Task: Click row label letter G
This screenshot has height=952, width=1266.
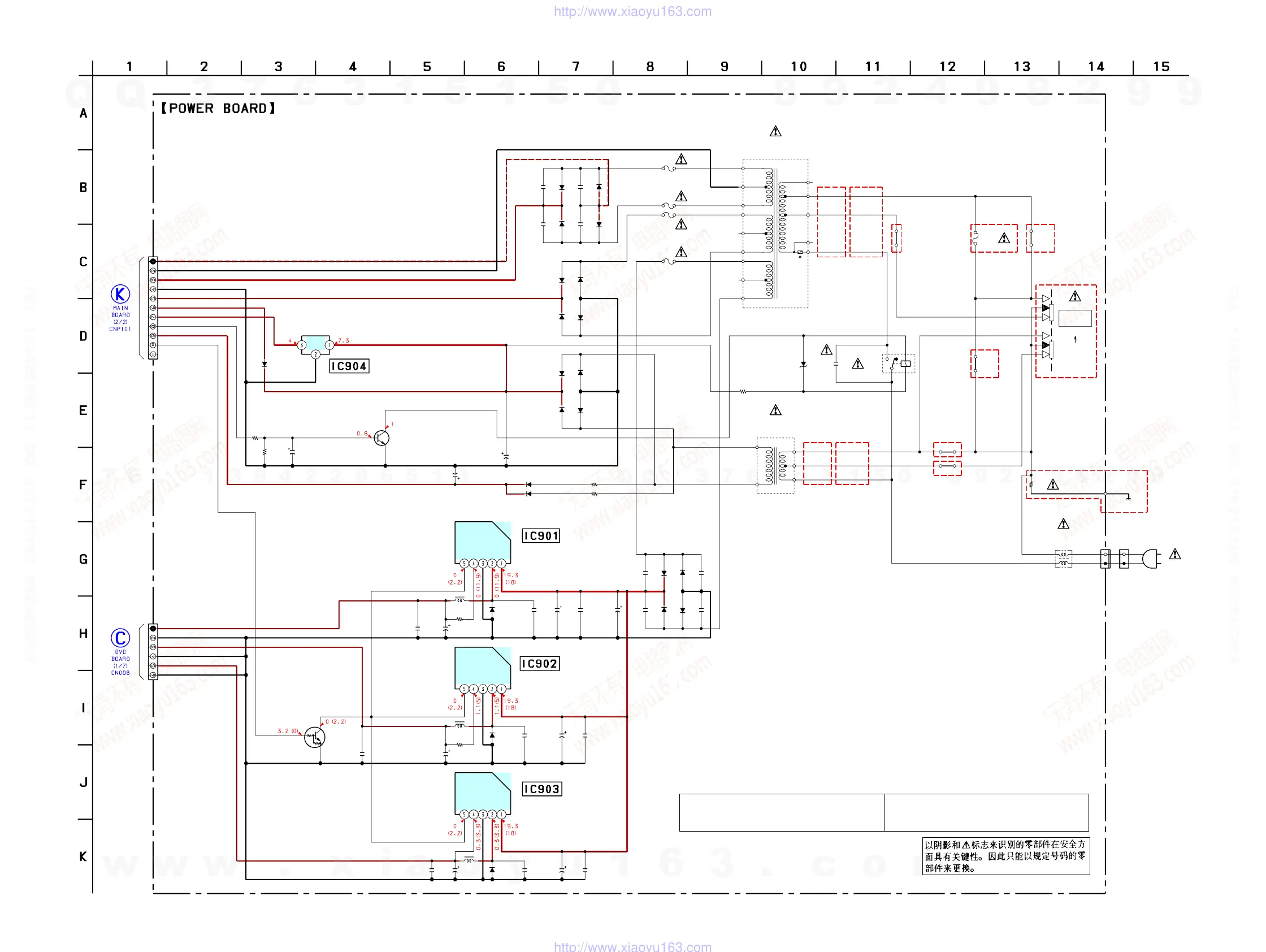Action: click(x=83, y=559)
